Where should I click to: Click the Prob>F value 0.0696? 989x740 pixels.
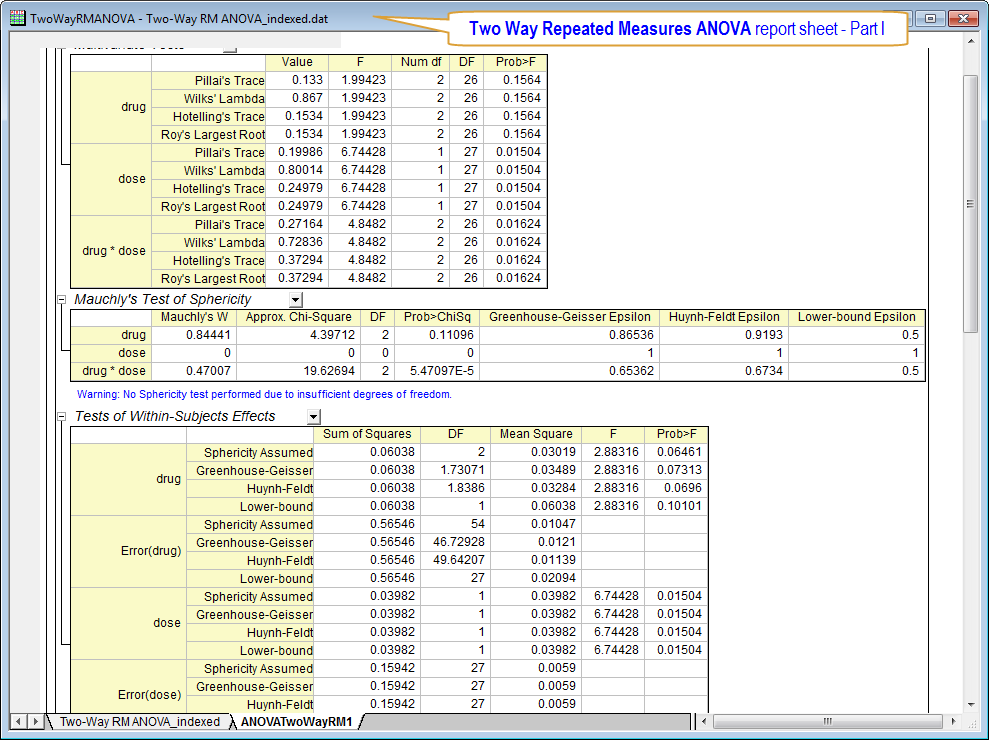coord(682,488)
